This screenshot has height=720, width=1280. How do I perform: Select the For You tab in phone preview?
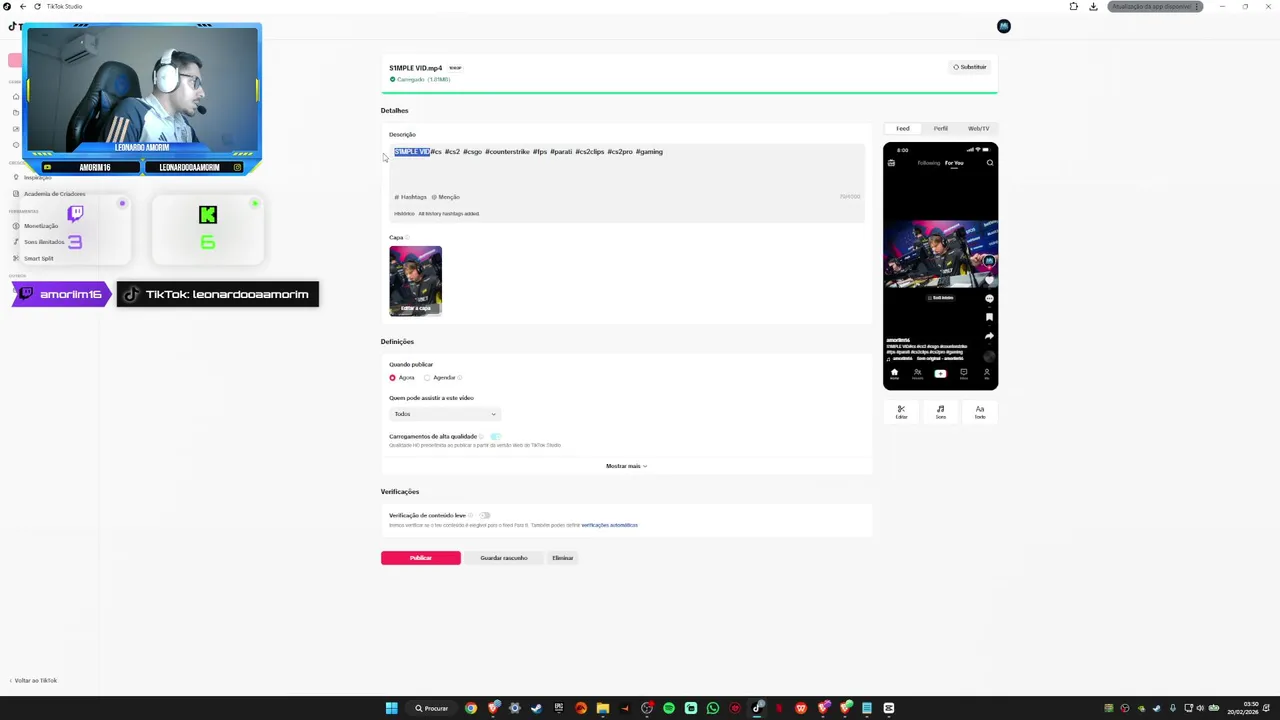tap(954, 163)
